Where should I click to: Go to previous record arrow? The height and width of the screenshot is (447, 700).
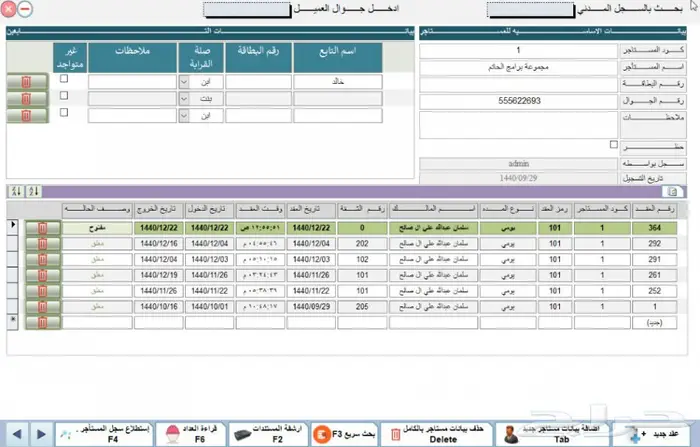point(17,434)
